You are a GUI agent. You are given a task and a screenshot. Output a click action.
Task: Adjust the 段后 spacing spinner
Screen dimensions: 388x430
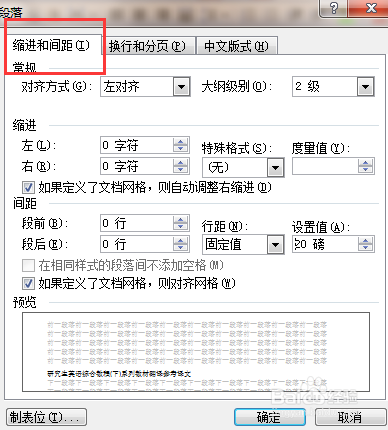(181, 244)
